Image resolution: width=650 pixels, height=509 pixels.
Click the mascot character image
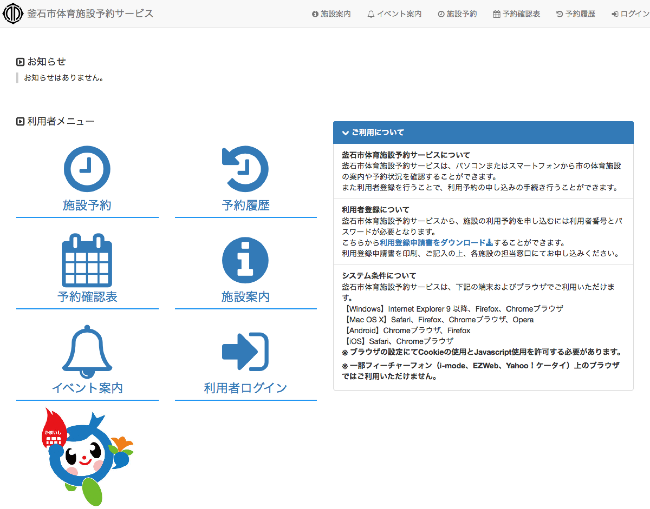tap(85, 457)
